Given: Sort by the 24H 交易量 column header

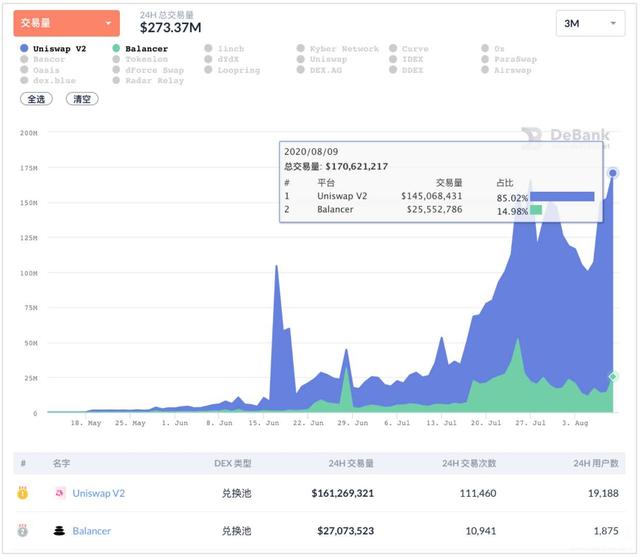Looking at the screenshot, I should (351, 463).
